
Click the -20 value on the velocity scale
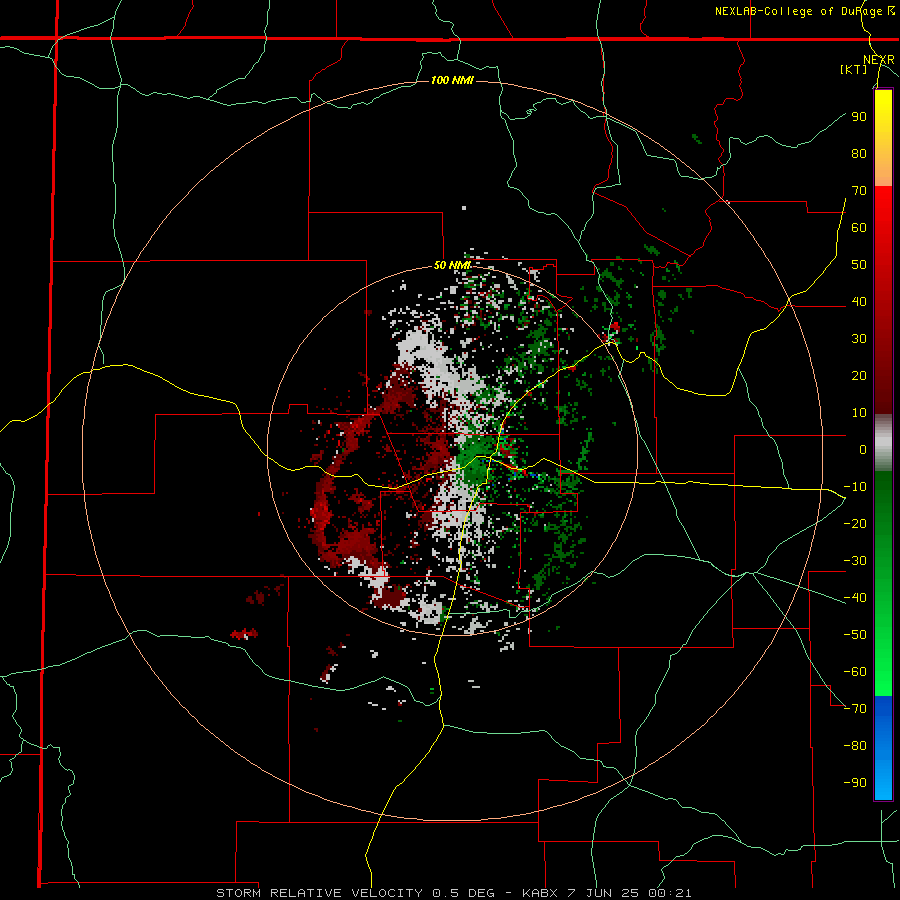855,523
